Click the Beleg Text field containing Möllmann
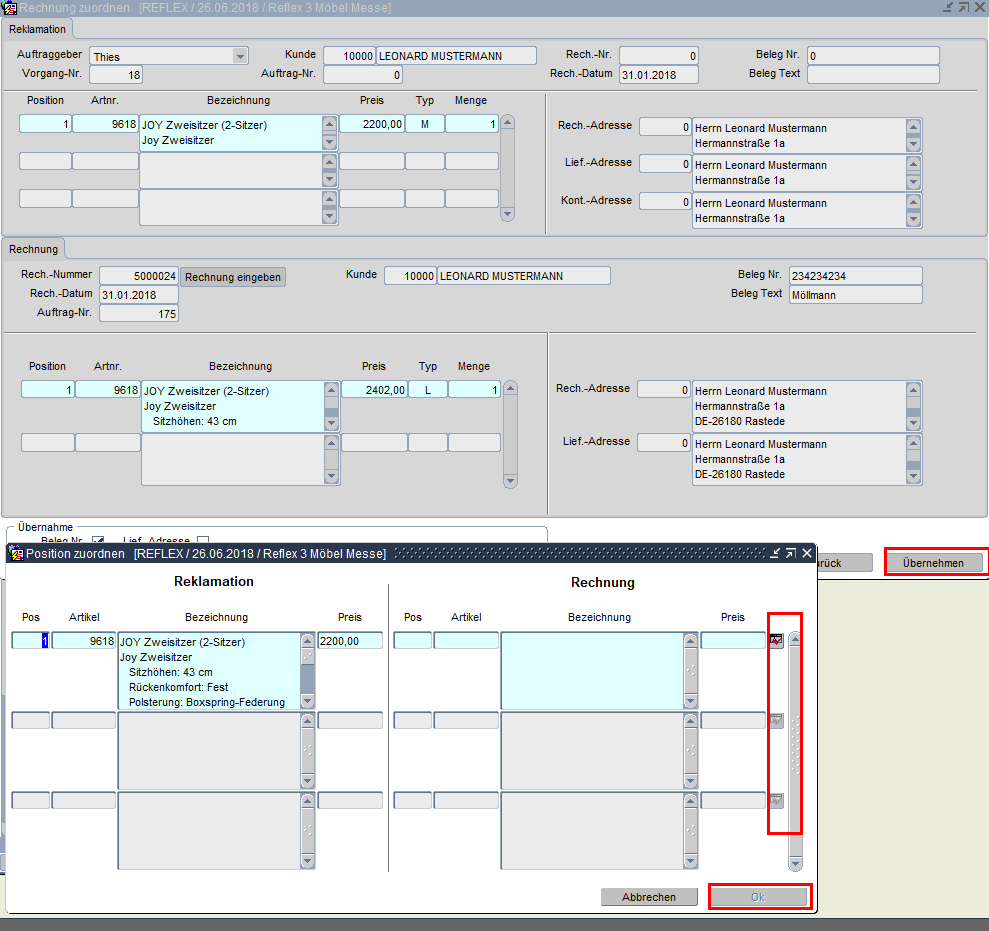 point(854,295)
